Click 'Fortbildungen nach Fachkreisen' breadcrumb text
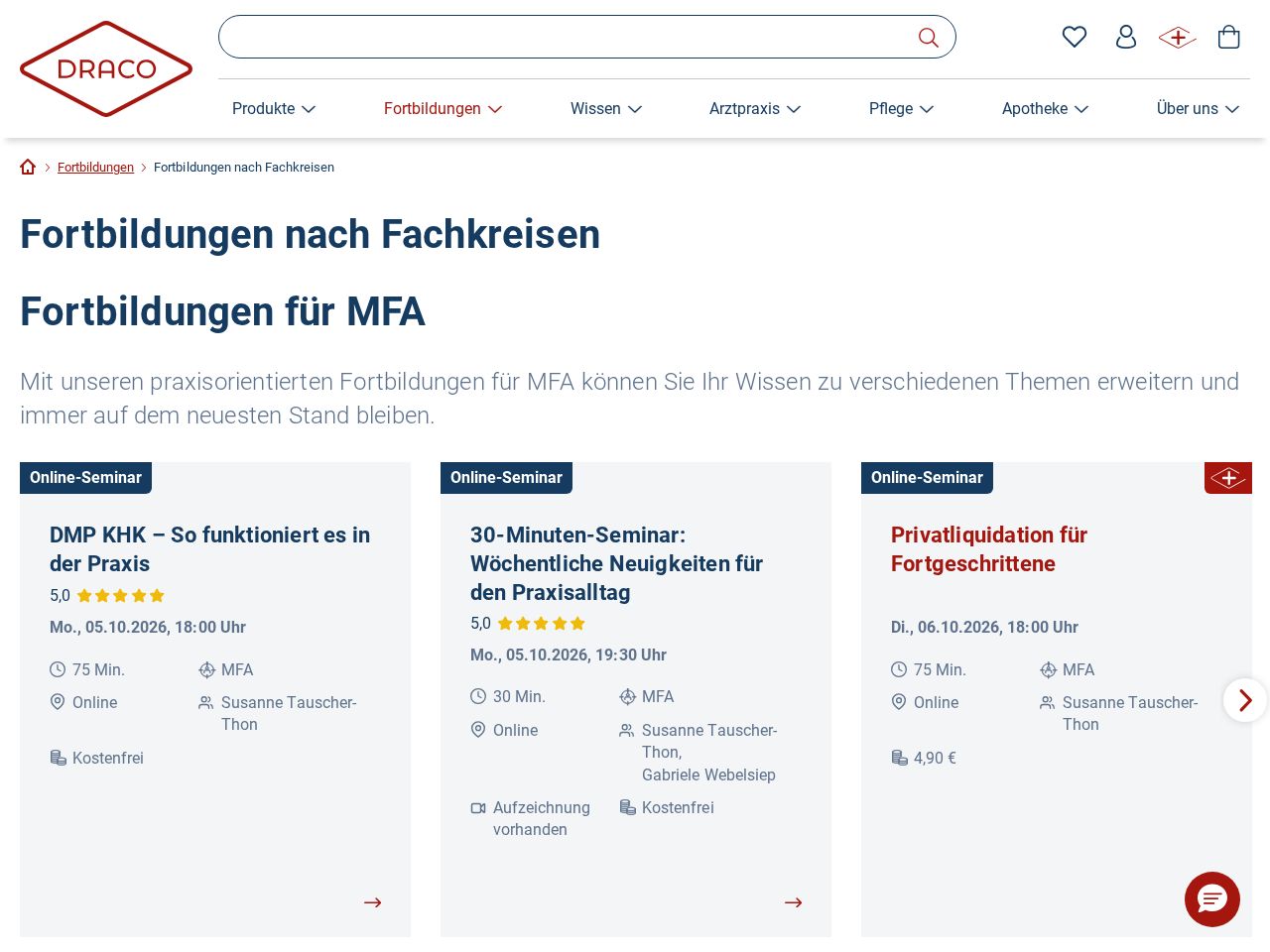This screenshot has width=1270, height=952. point(244,168)
